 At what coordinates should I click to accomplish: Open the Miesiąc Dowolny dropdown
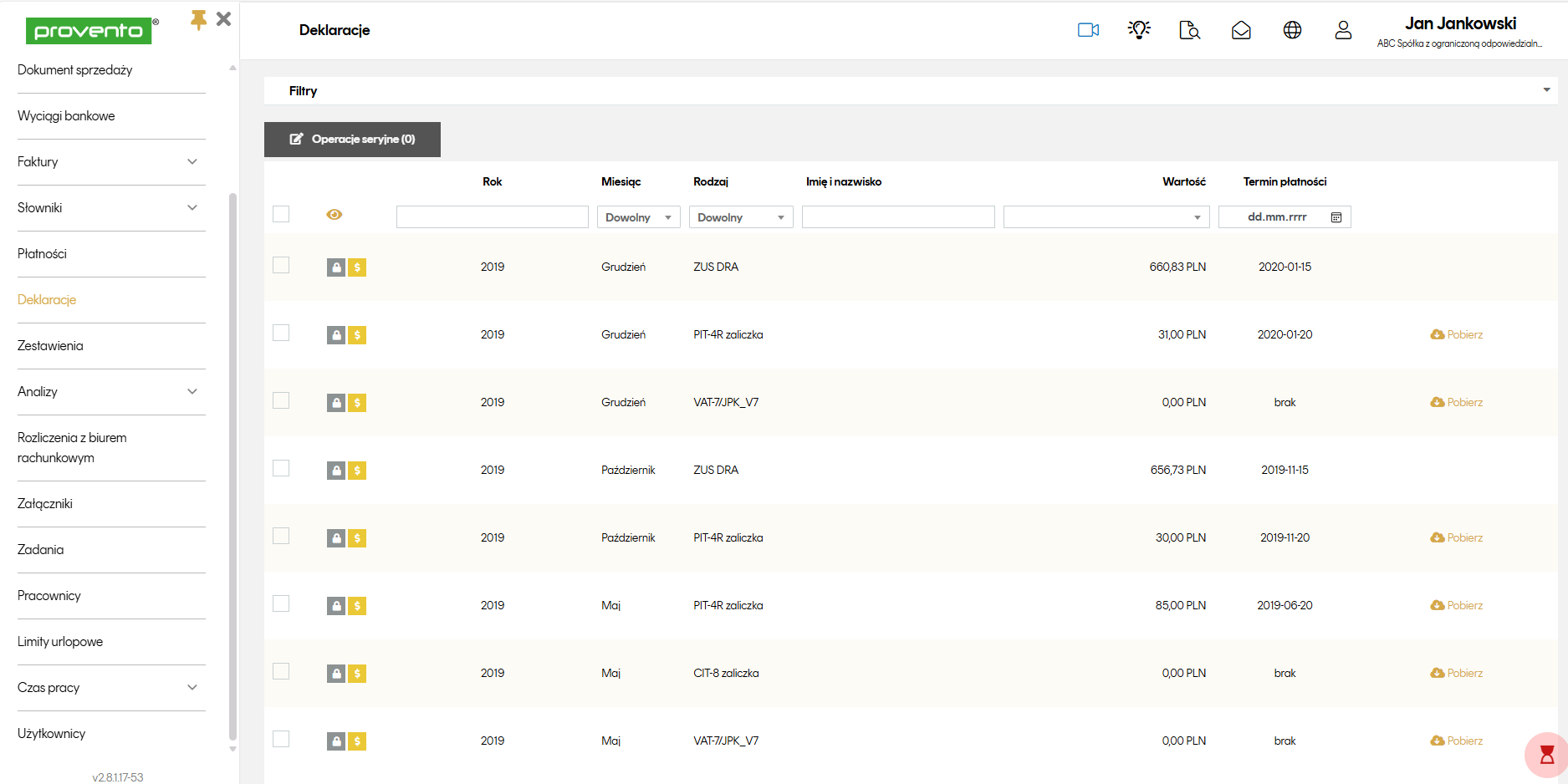click(638, 217)
